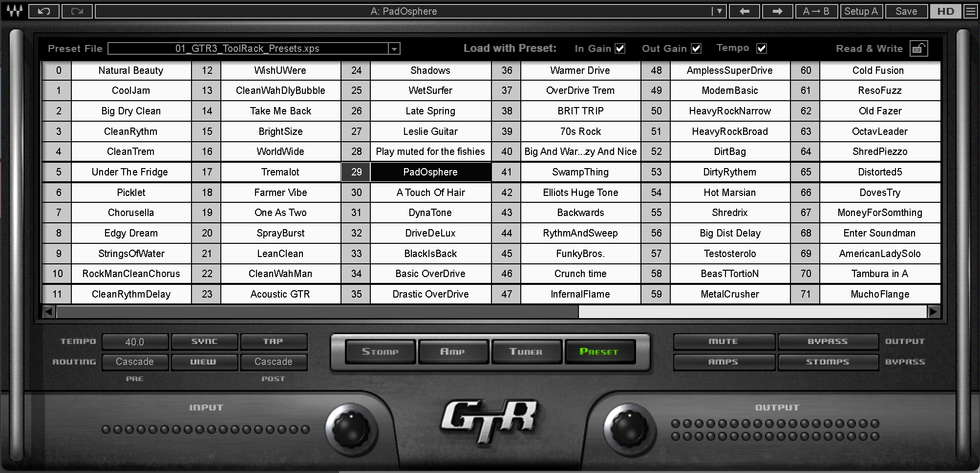
Task: Switch to the Tuner tab
Action: (526, 351)
